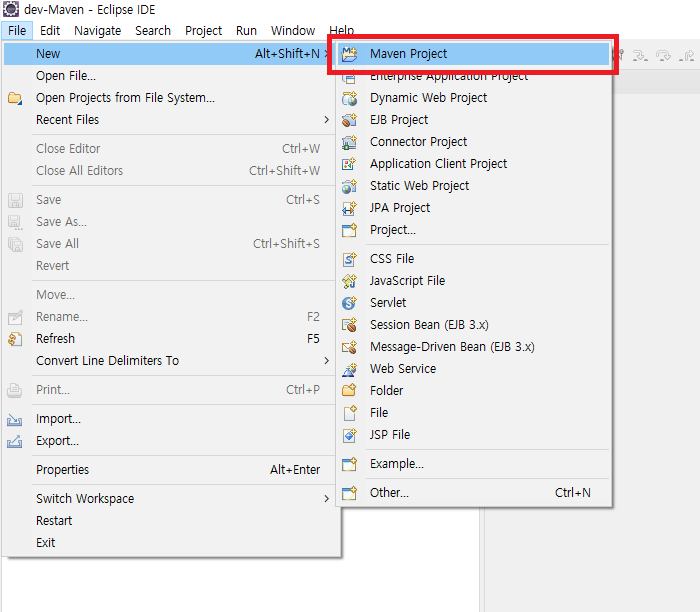700x612 pixels.
Task: Open the Run menu
Action: tap(246, 31)
